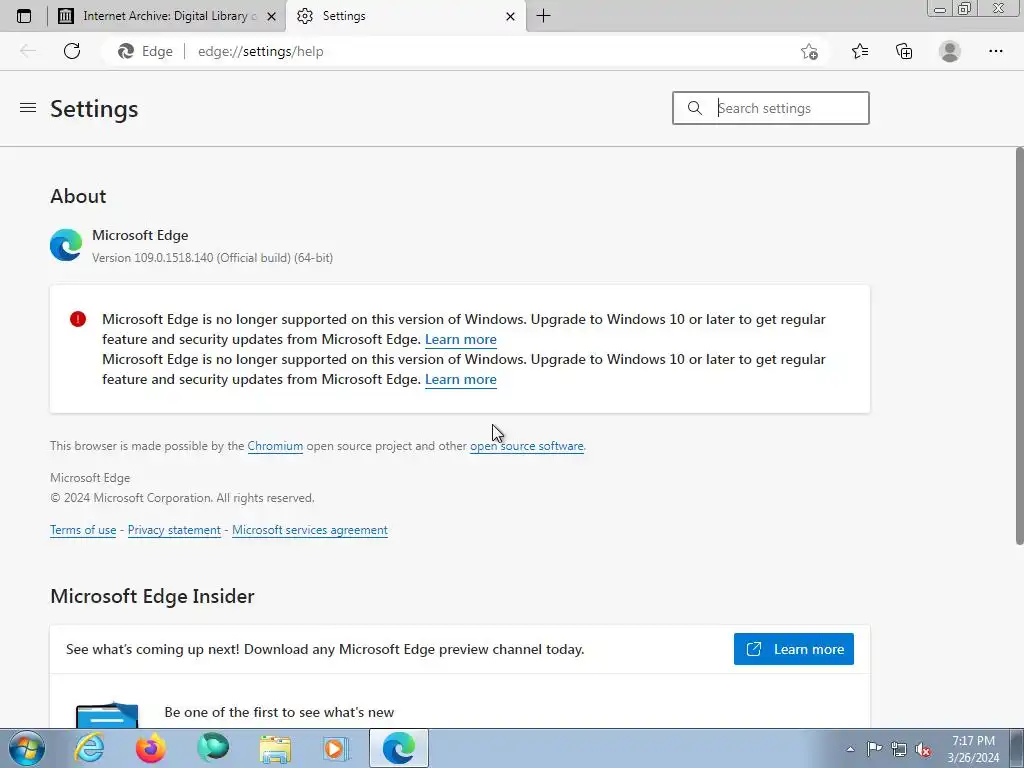This screenshot has width=1024, height=768.
Task: Open a new tab with plus button
Action: [x=543, y=16]
